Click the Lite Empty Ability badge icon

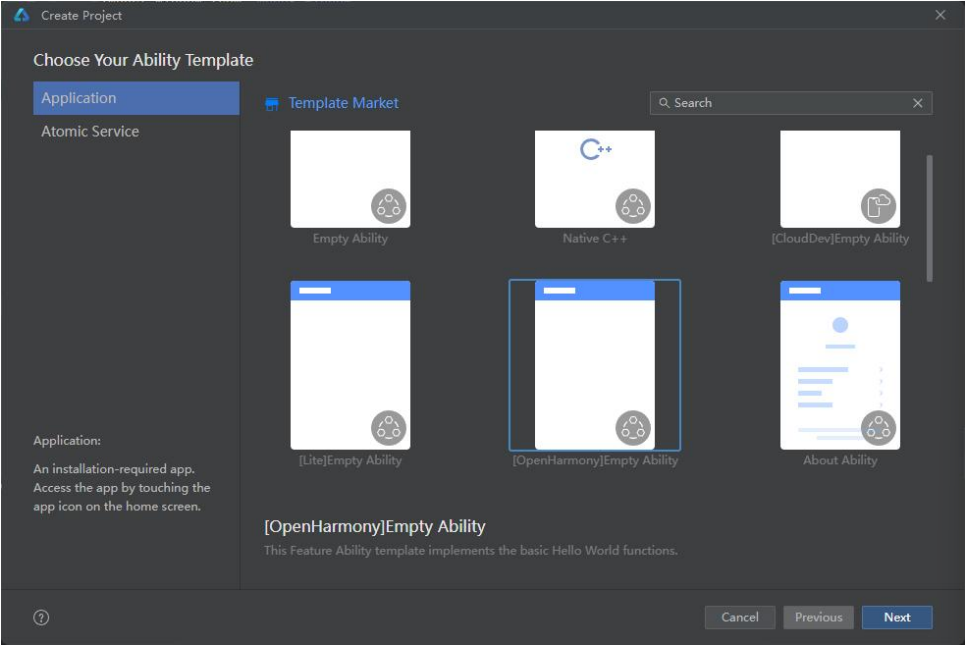(x=388, y=428)
